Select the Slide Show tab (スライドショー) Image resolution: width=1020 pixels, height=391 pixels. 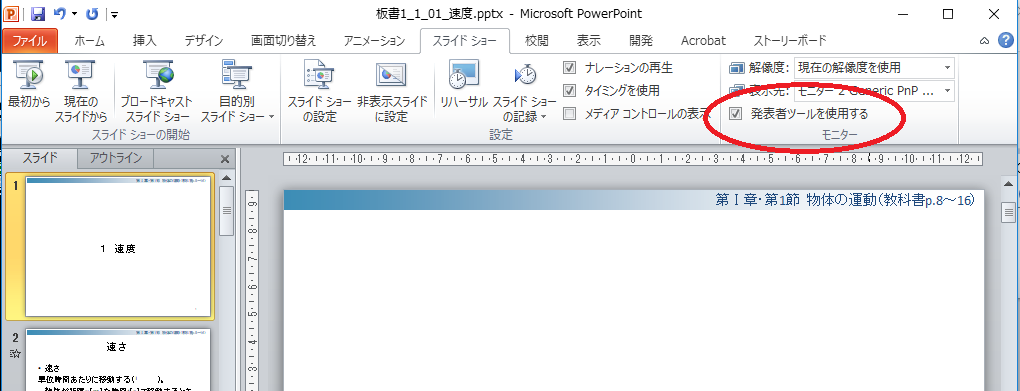(x=465, y=41)
